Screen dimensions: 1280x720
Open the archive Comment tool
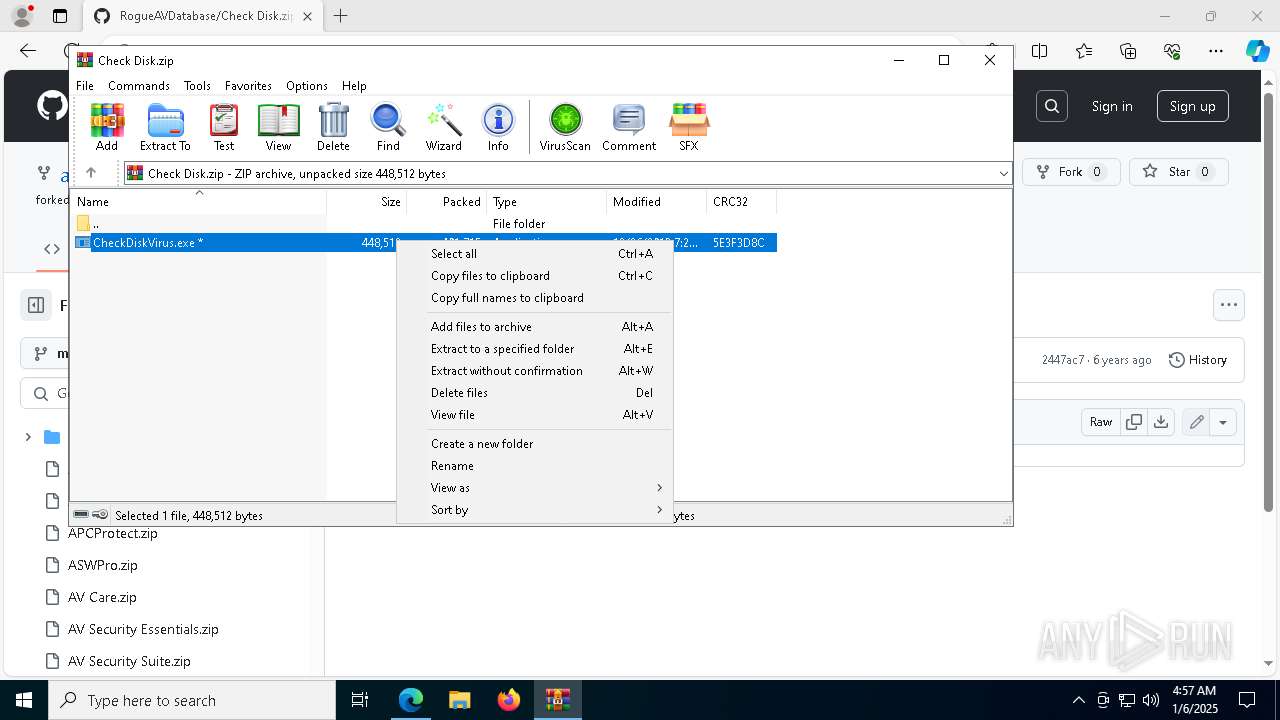click(x=629, y=127)
